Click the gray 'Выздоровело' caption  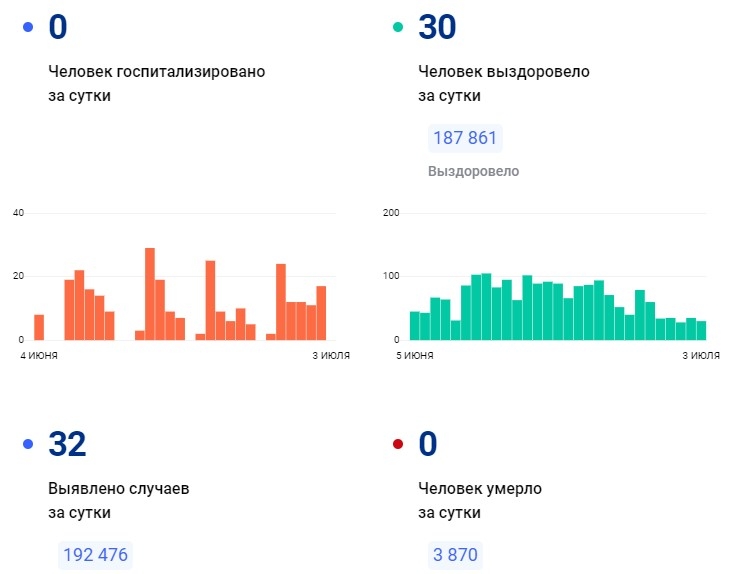(473, 171)
